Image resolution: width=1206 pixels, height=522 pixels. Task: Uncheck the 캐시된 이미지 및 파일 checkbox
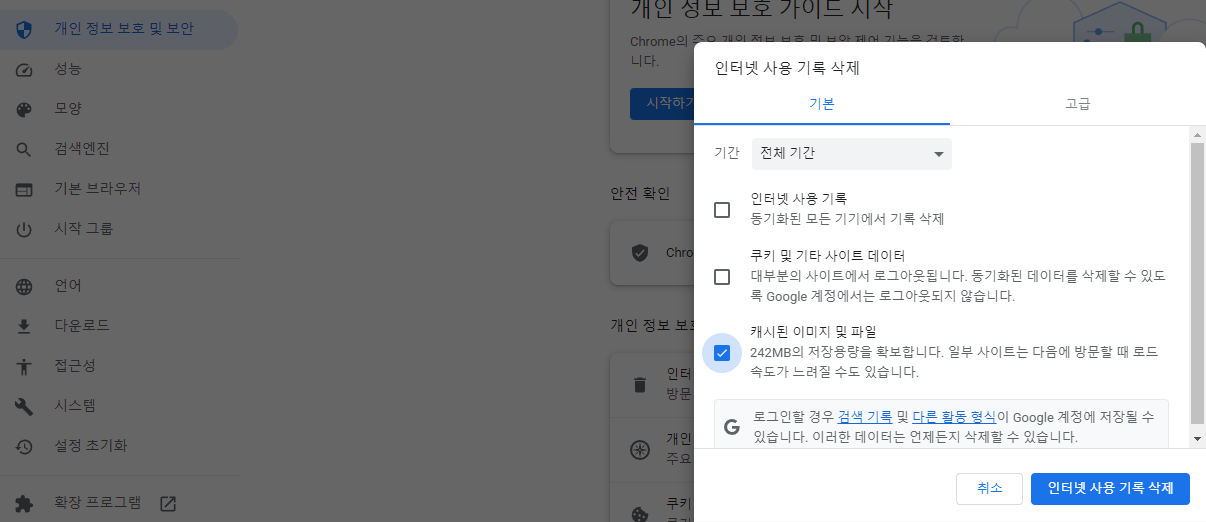[x=722, y=353]
